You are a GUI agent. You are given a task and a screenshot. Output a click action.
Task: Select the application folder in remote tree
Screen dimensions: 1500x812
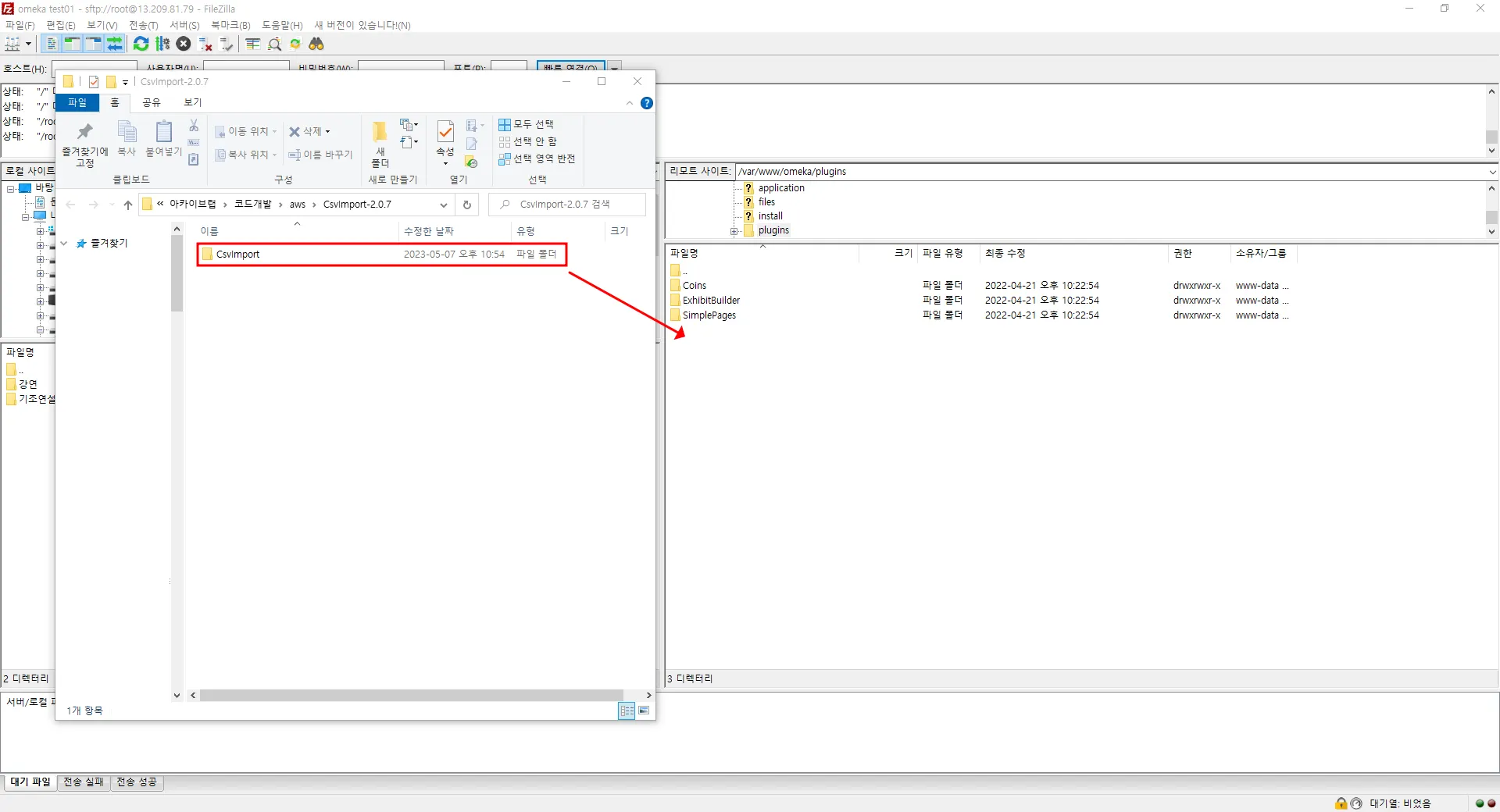[781, 188]
